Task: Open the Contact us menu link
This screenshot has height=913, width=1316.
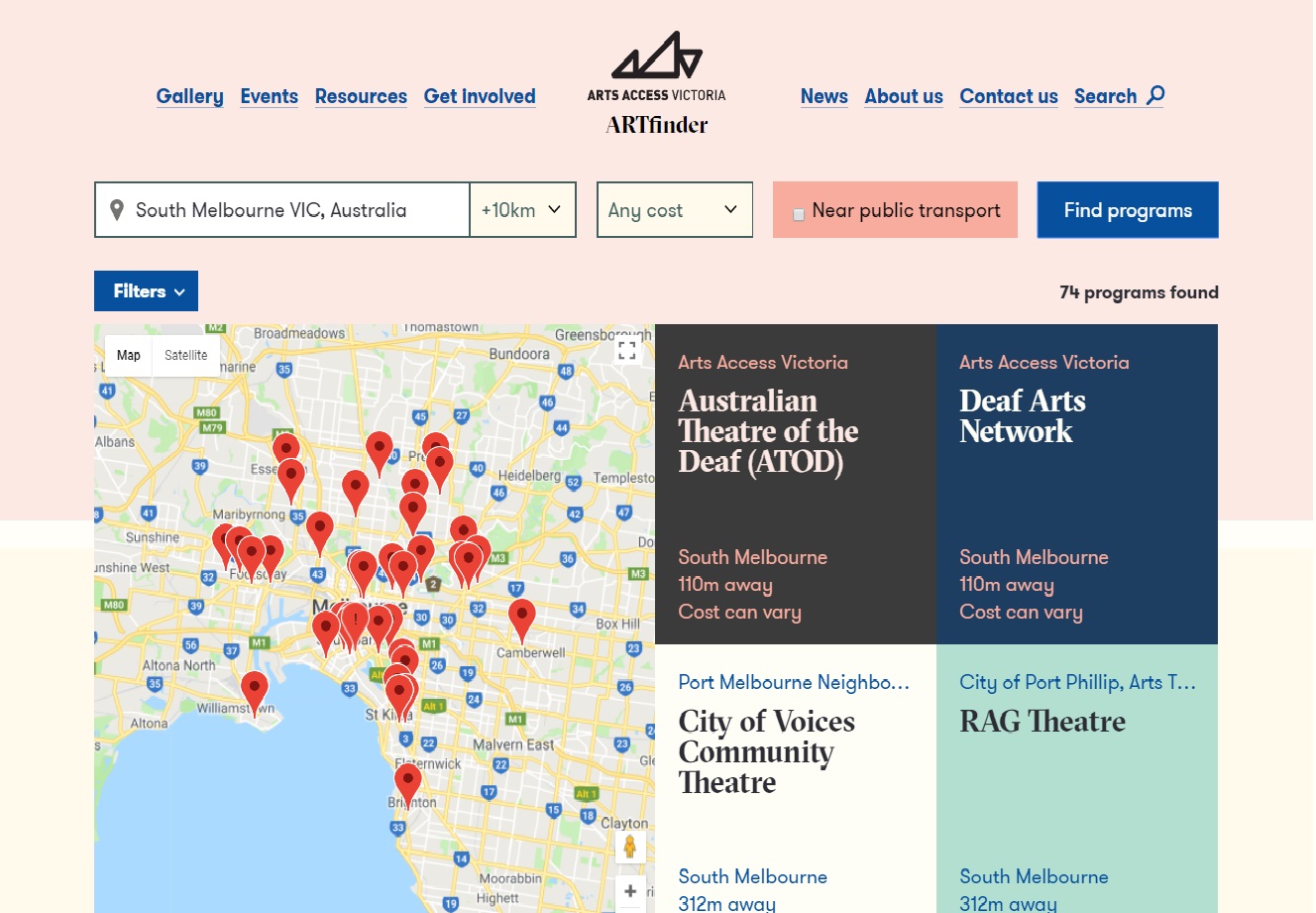Action: click(x=1009, y=96)
